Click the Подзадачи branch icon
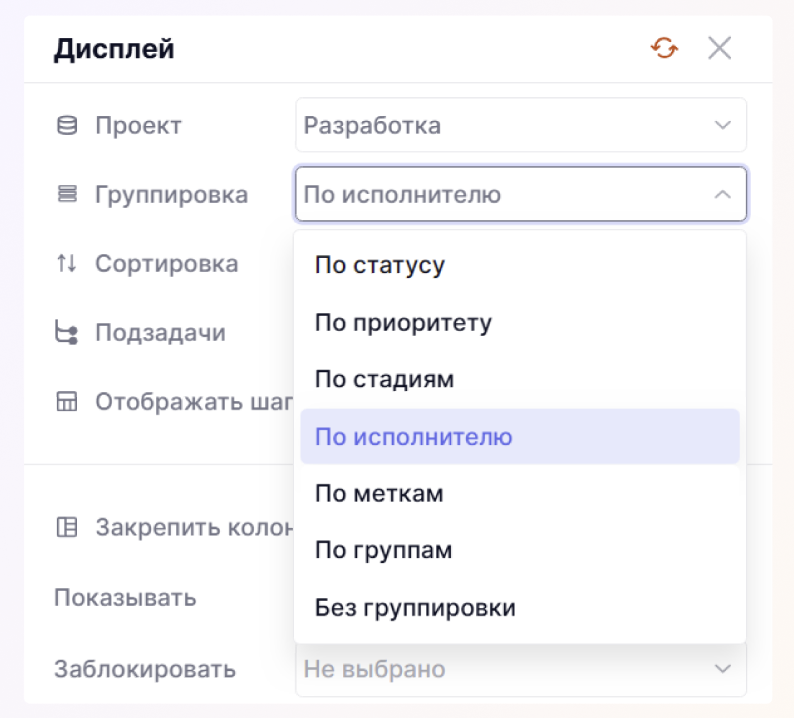The height and width of the screenshot is (718, 794). 67,333
